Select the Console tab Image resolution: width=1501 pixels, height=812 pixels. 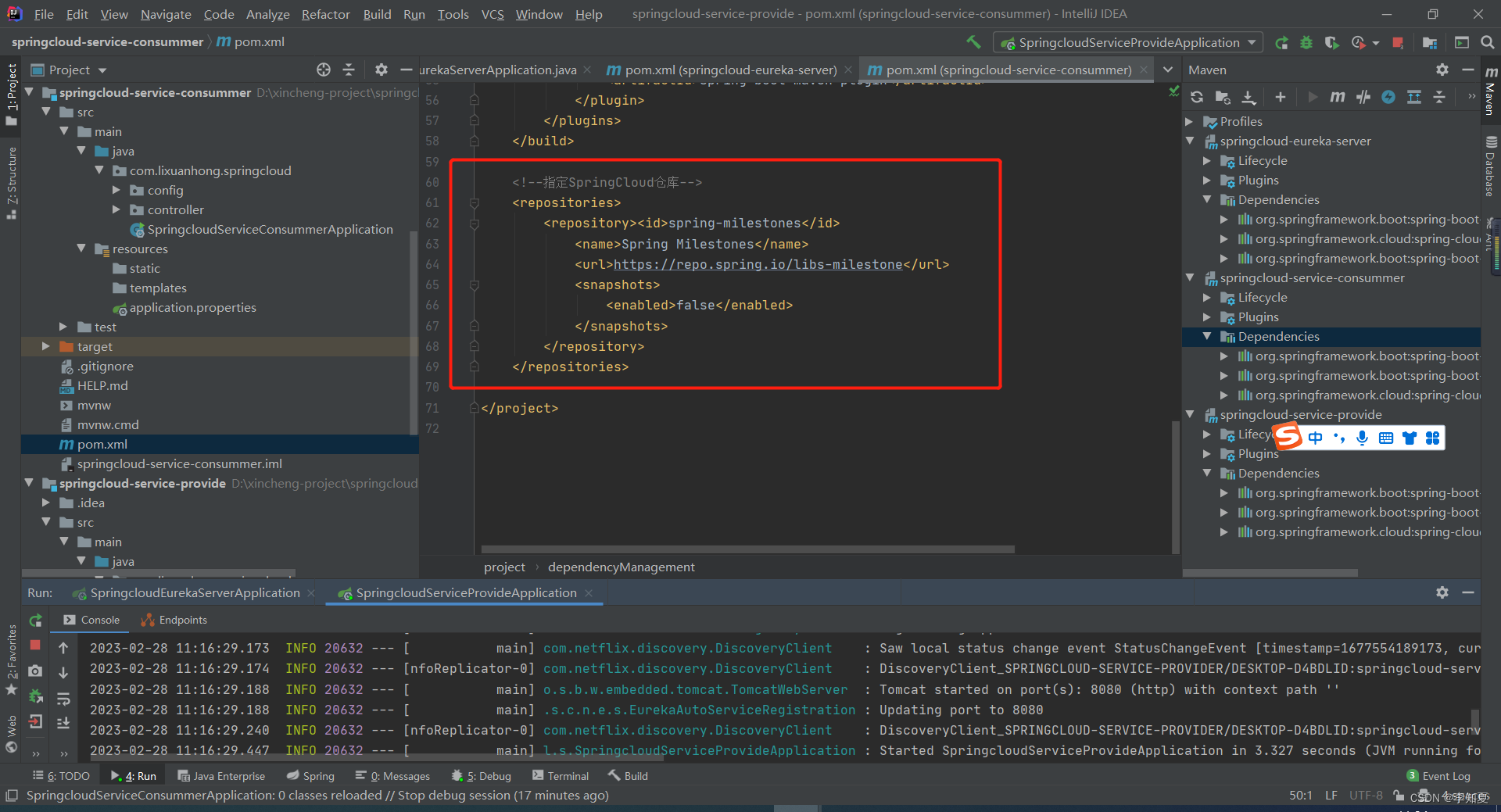pos(91,620)
